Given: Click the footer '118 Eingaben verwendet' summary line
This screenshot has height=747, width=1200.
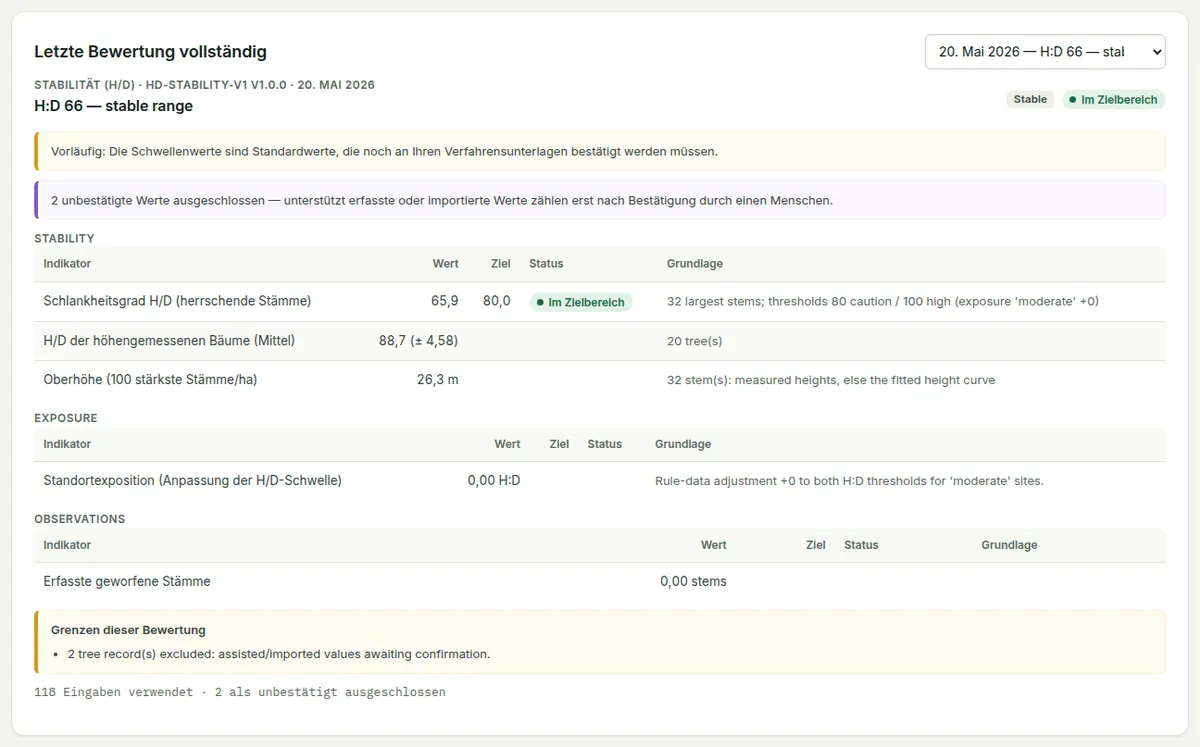Looking at the screenshot, I should (x=240, y=692).
